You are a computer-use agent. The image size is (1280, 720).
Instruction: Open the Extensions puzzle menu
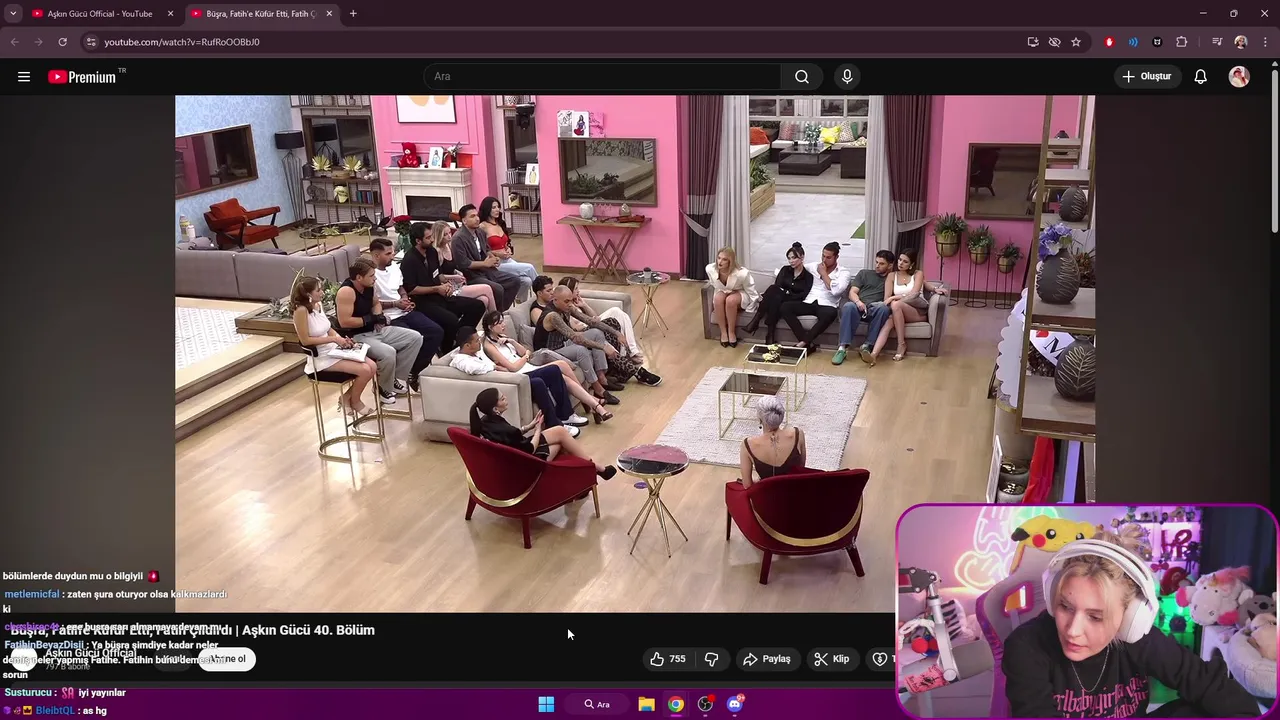tap(1182, 42)
